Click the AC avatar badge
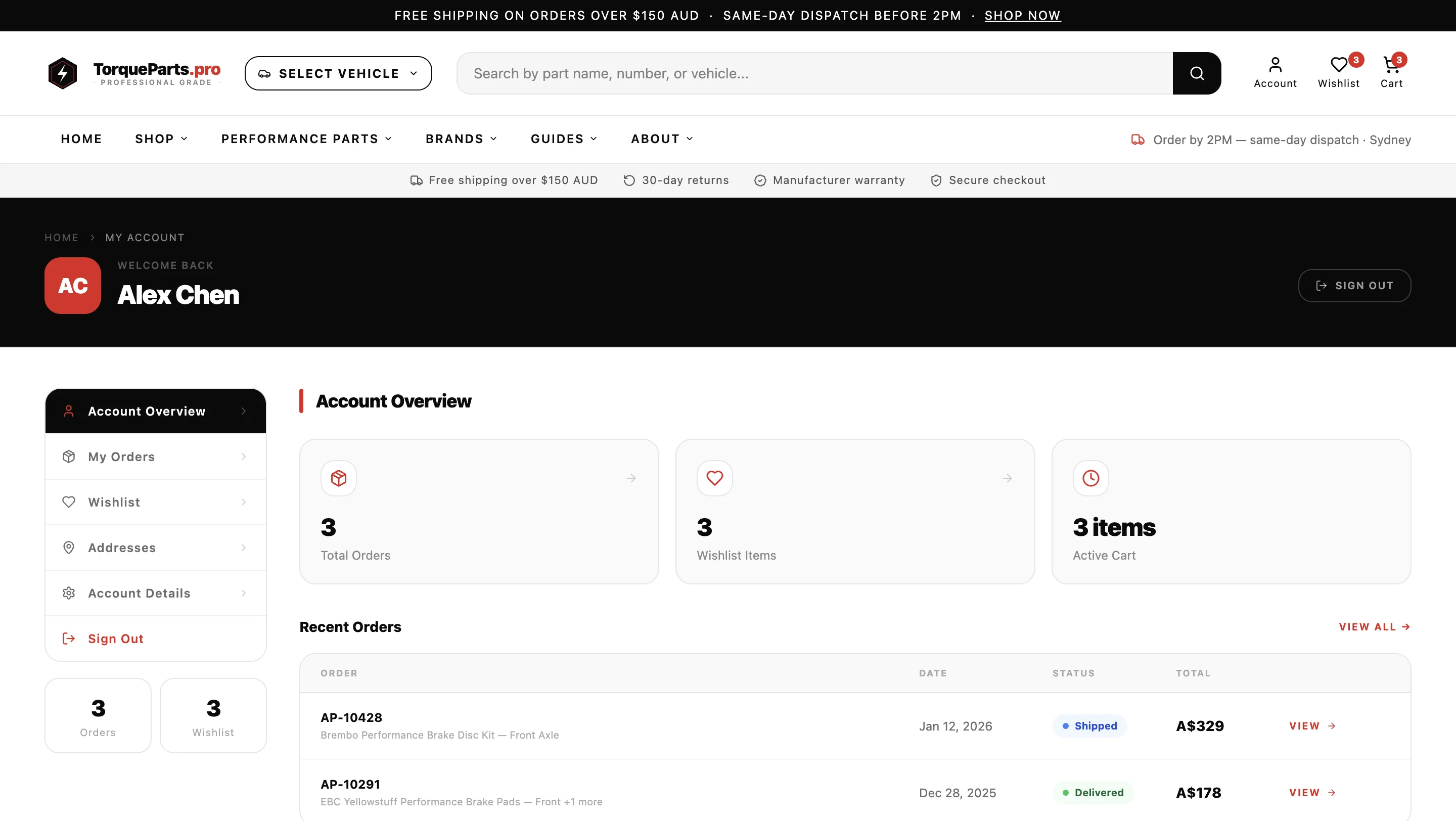Screen dimensions: 1456x821 point(72,285)
